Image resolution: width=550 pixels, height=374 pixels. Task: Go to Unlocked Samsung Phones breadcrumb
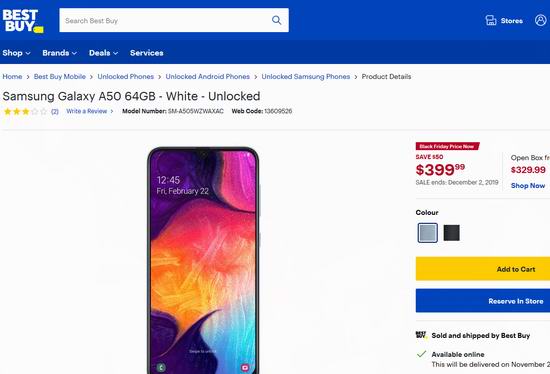point(306,76)
